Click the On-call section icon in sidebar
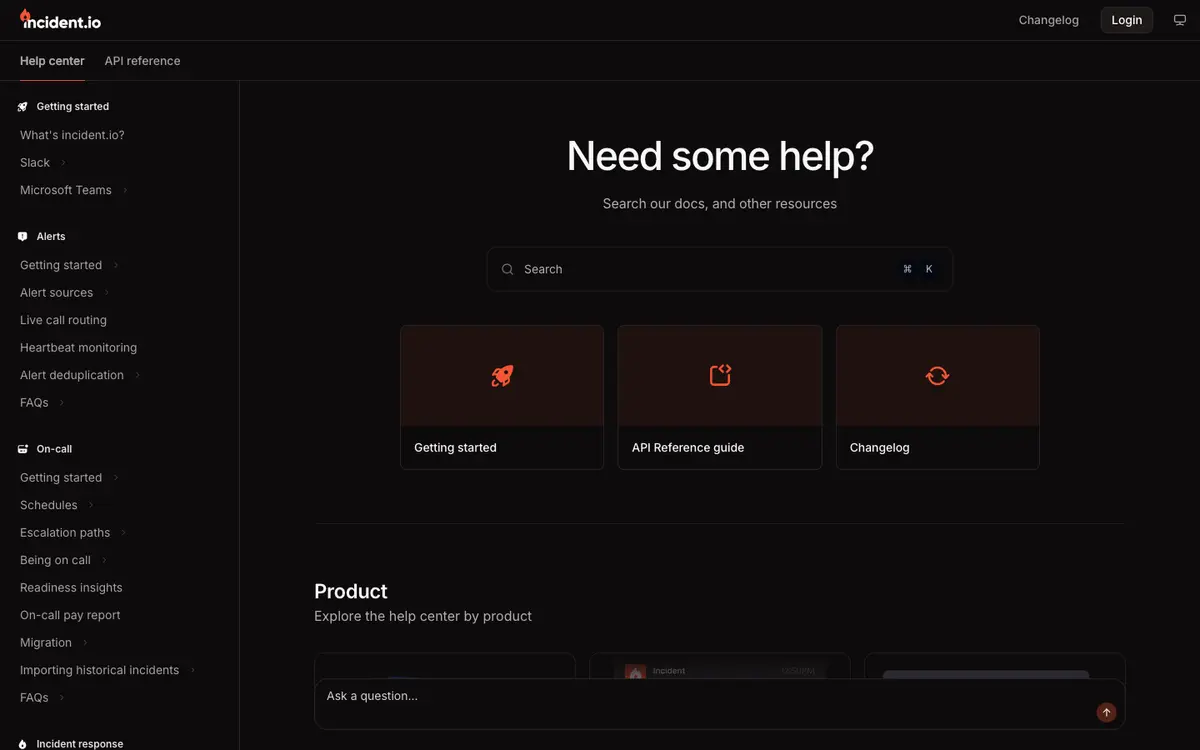 (23, 449)
